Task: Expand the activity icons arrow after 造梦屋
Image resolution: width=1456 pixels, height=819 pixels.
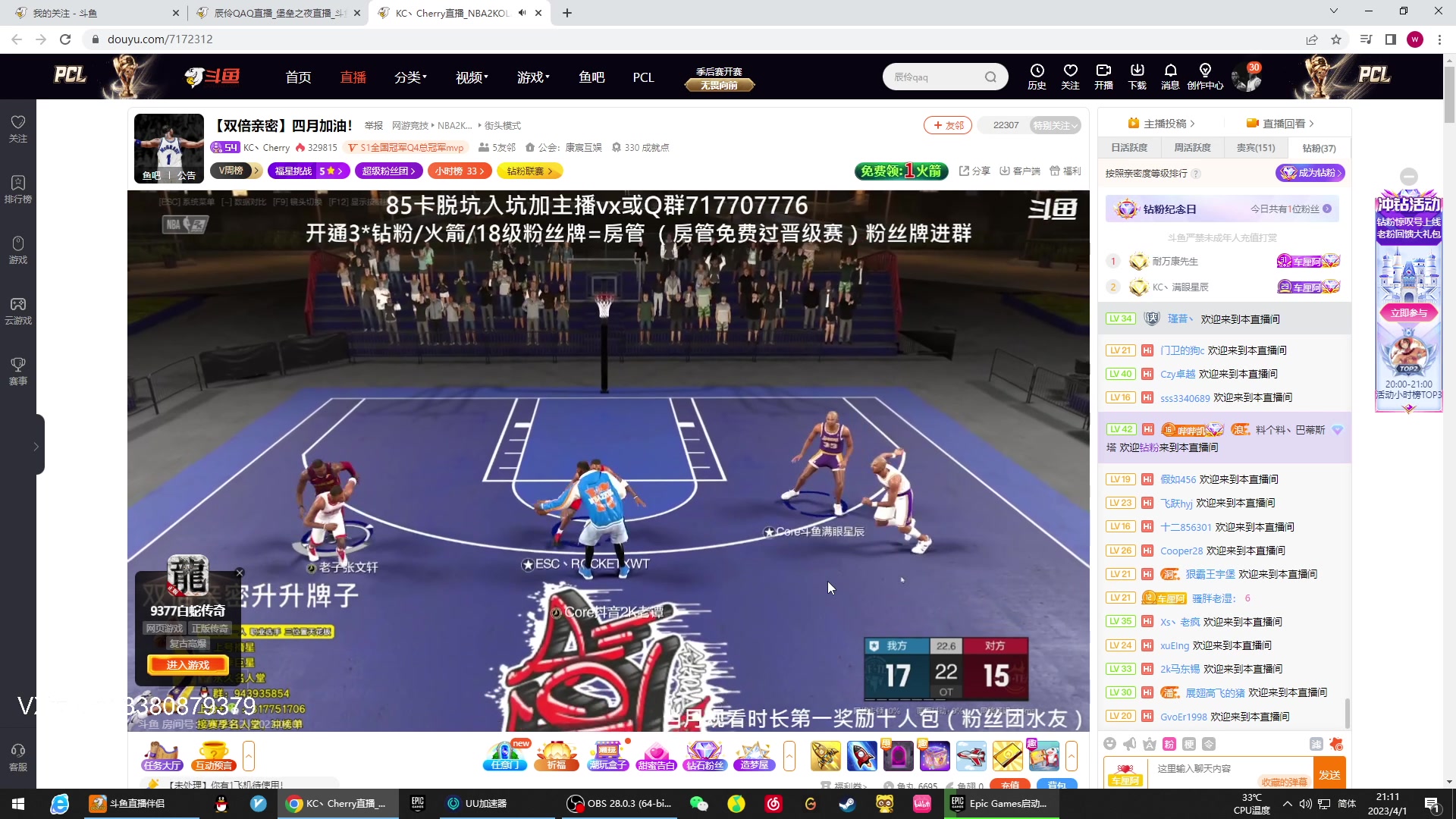Action: point(789,756)
